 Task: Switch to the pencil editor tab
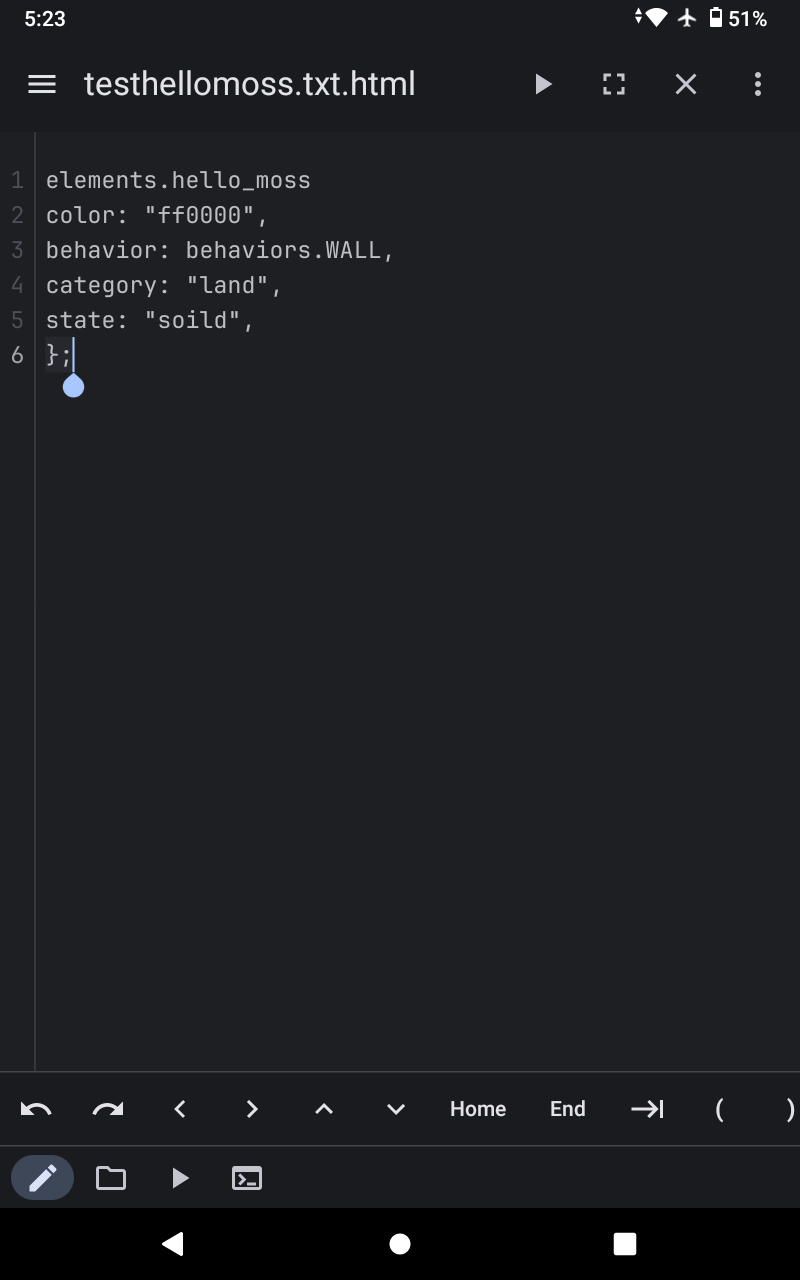42,1177
